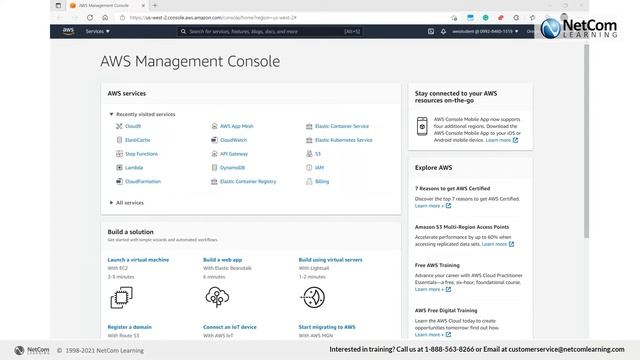This screenshot has height=360, width=640.
Task: Click the mobile phone app icon
Action: (x=422, y=126)
